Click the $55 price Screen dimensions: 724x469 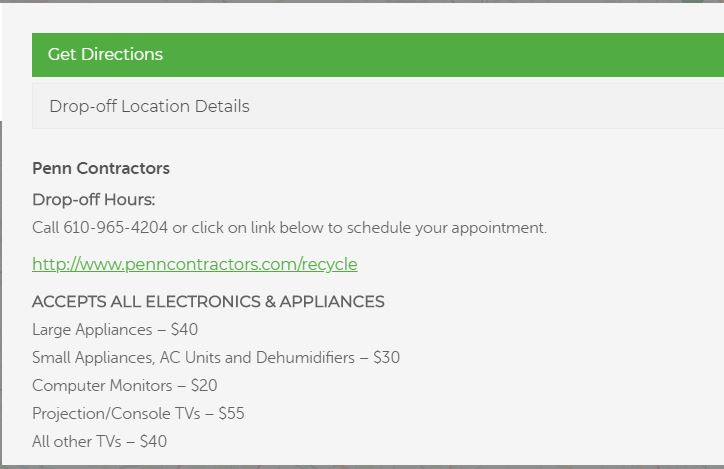click(231, 413)
